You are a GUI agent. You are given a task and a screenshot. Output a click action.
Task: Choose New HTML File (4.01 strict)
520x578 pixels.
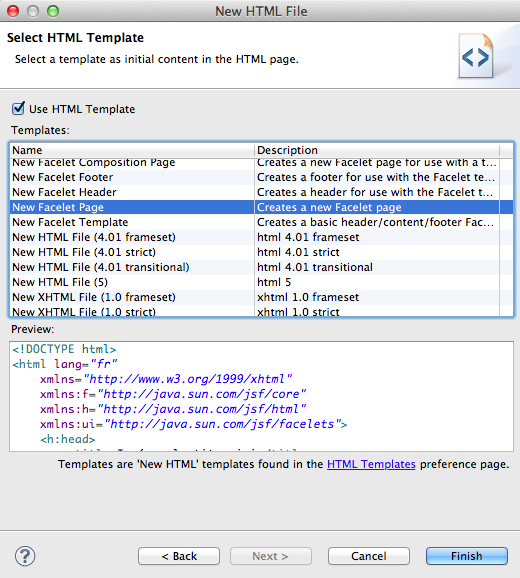click(x=261, y=252)
